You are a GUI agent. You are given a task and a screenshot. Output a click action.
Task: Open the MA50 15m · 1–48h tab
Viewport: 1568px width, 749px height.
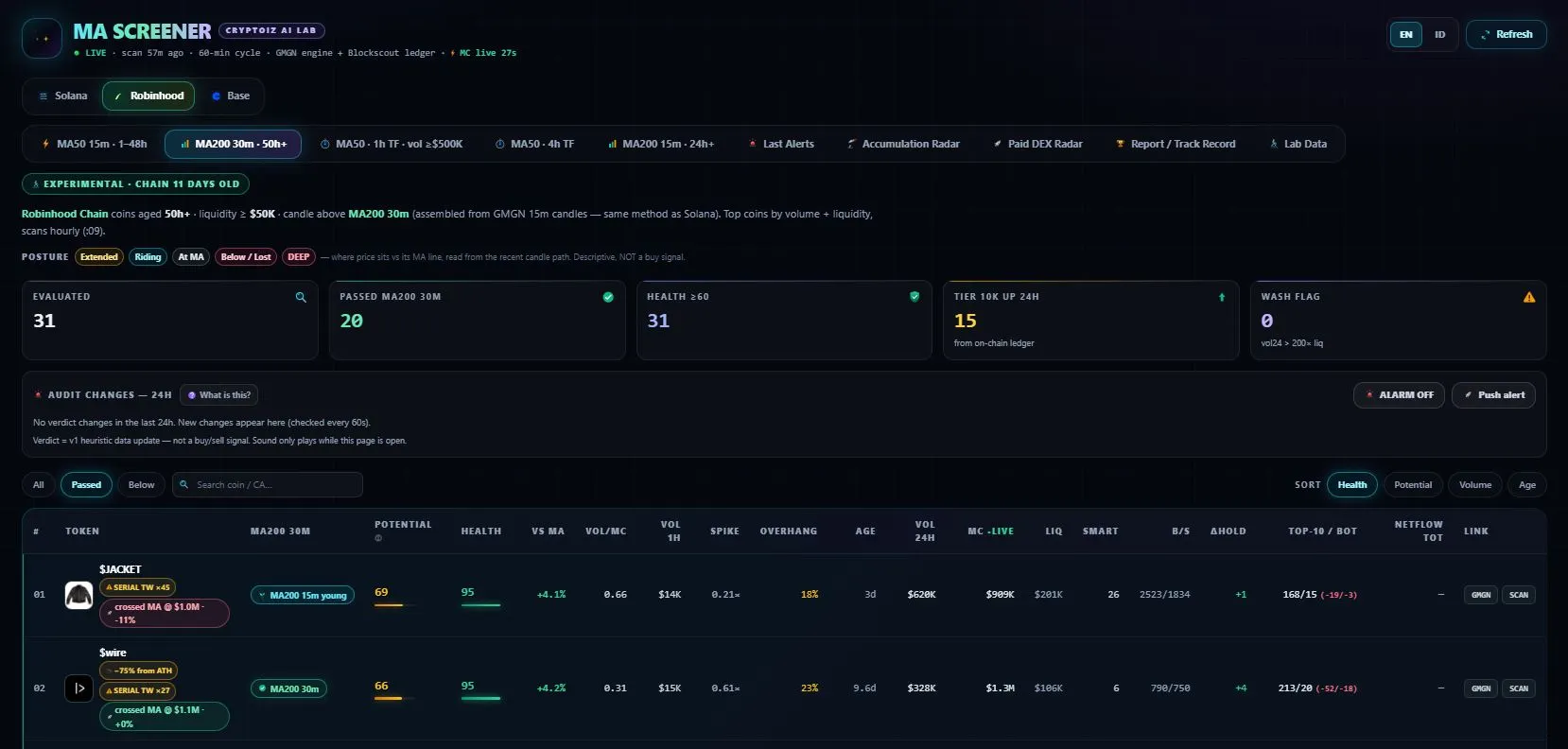94,144
